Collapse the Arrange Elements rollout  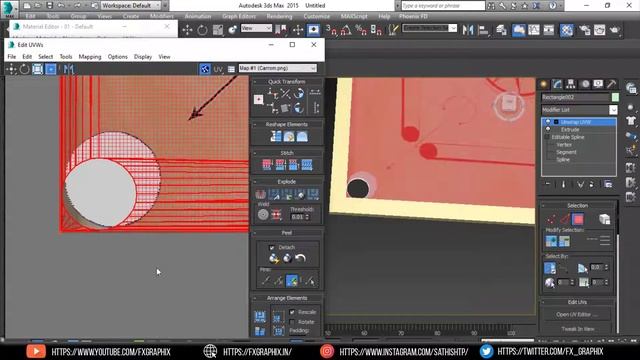click(x=287, y=298)
